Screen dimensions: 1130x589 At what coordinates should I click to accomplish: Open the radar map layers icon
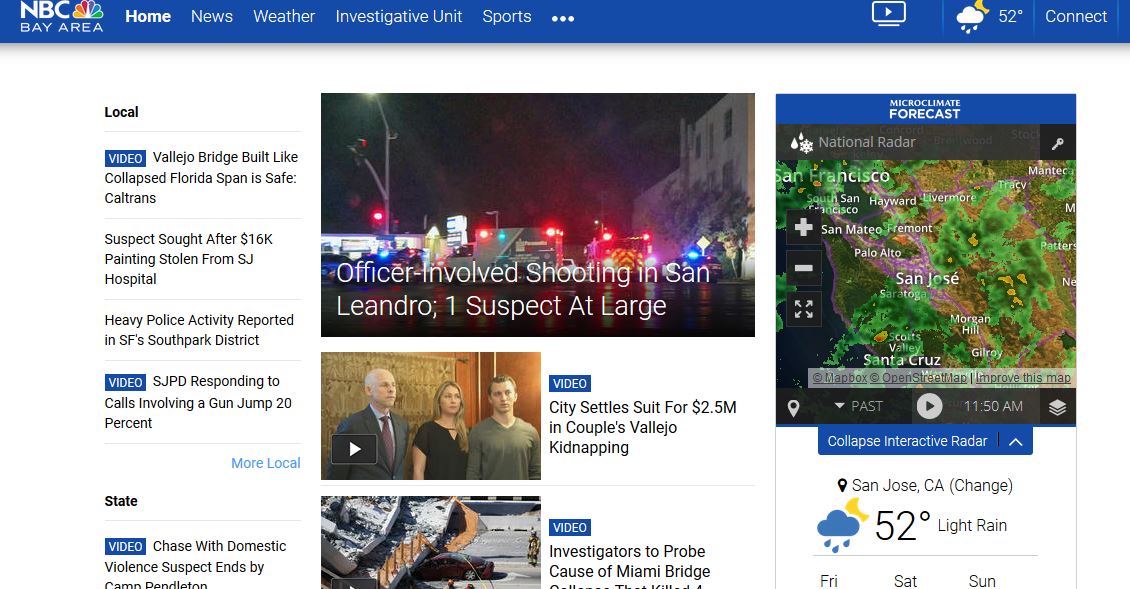(x=1057, y=407)
